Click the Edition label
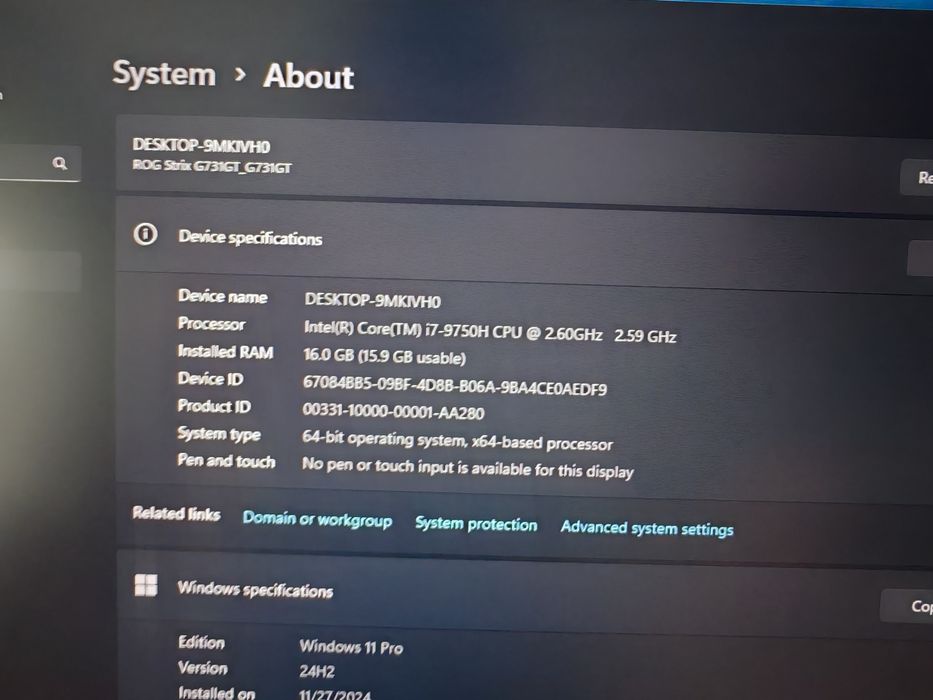 click(x=202, y=642)
